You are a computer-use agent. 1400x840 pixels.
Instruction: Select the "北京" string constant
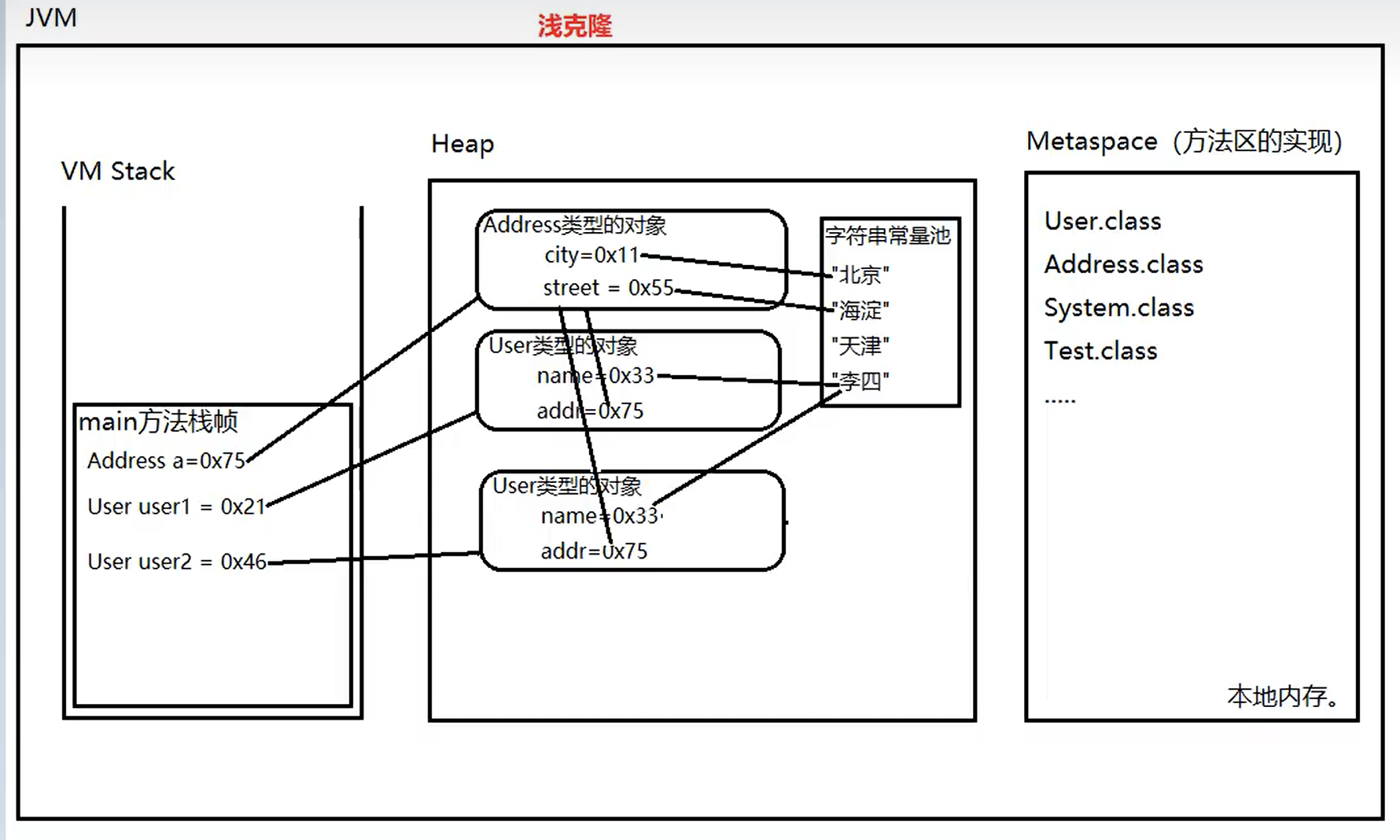tap(860, 274)
